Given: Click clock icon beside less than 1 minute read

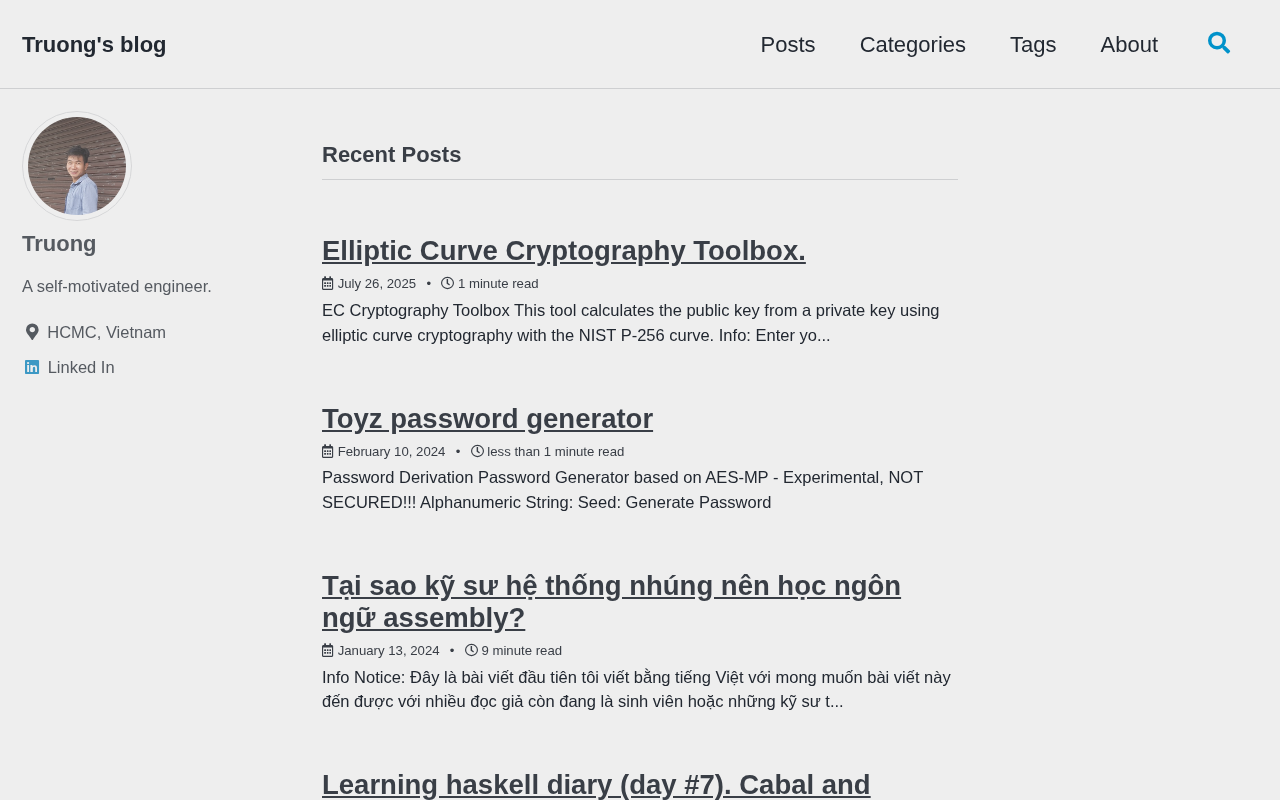Looking at the screenshot, I should click(477, 451).
